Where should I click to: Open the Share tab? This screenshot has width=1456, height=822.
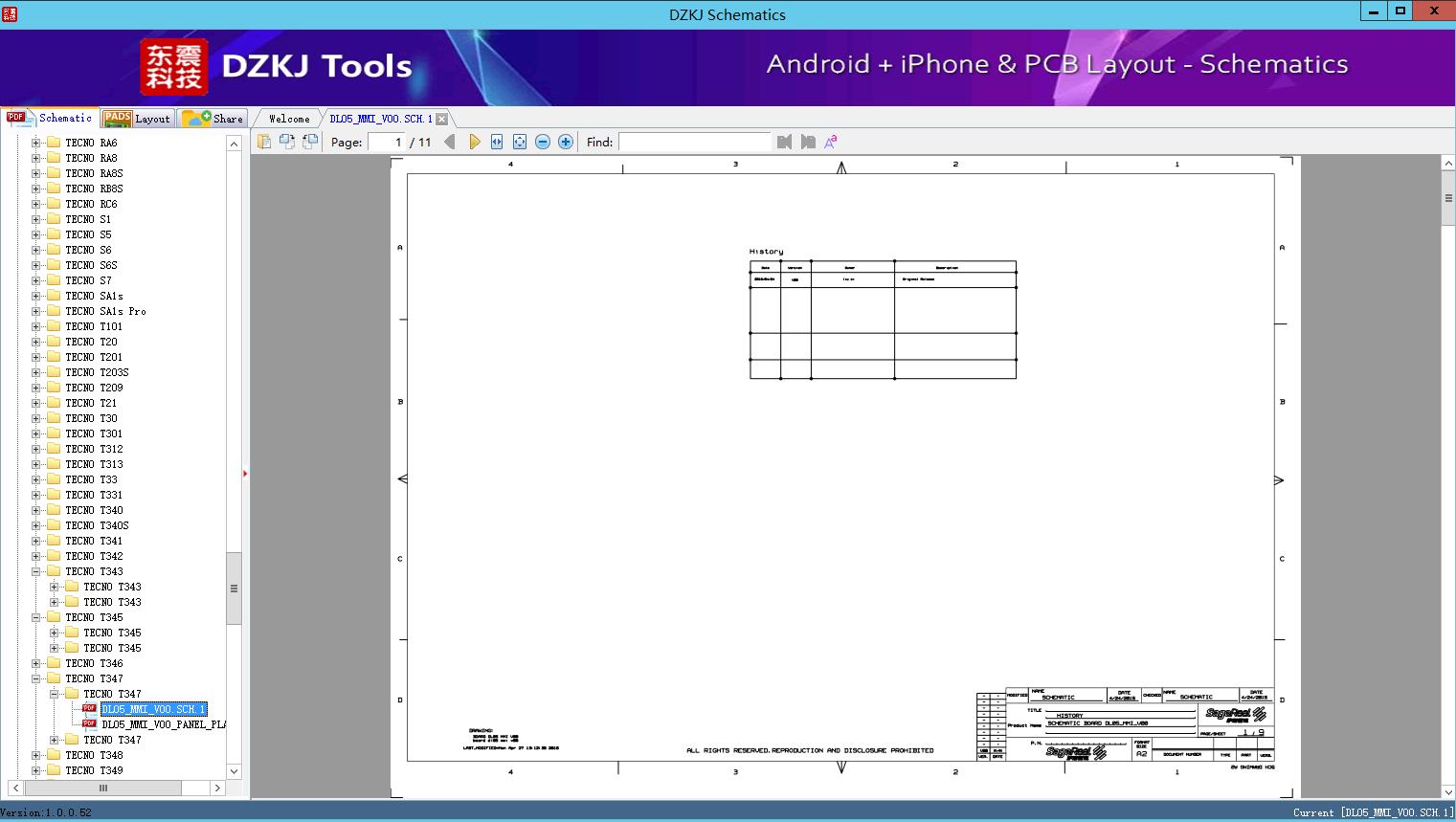tap(213, 119)
